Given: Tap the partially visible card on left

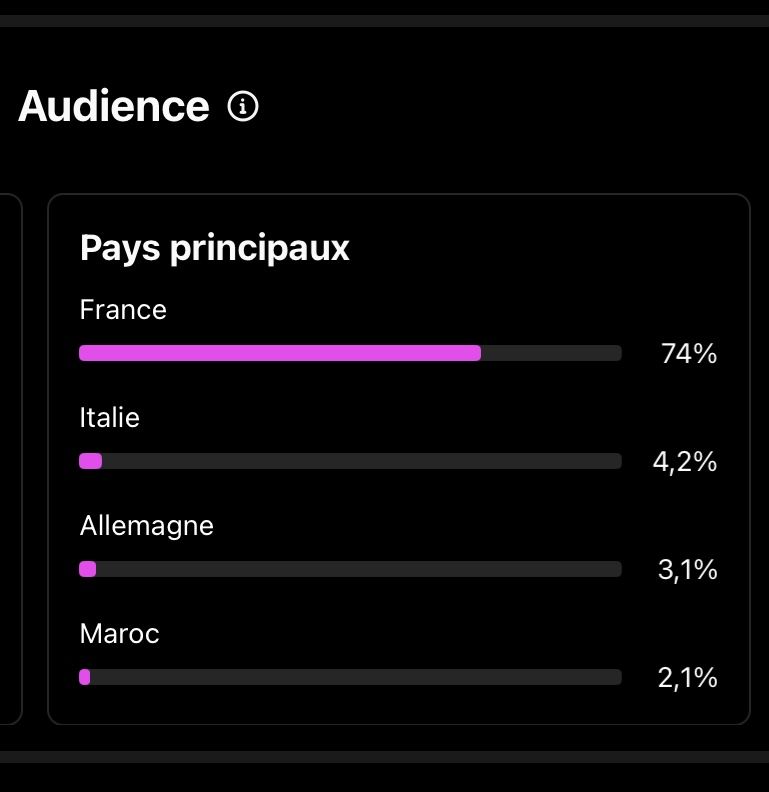Looking at the screenshot, I should (x=11, y=459).
